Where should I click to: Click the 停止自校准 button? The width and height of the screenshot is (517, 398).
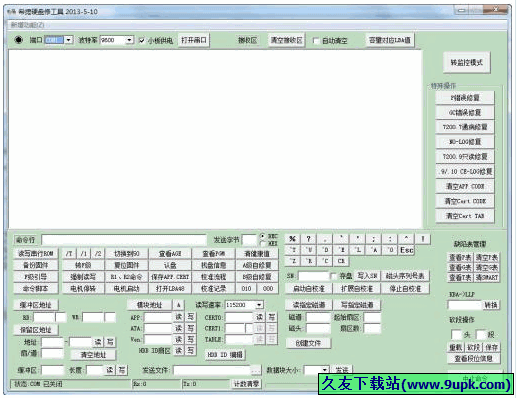[405, 288]
